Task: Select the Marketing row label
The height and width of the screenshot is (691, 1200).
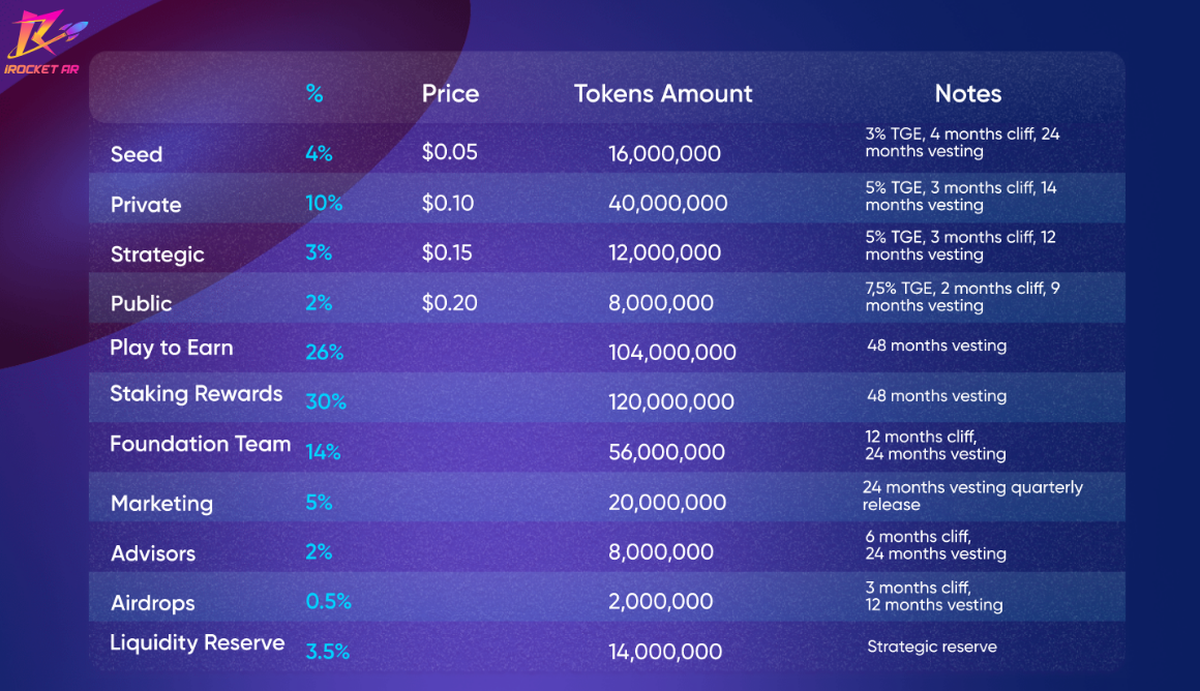Action: (x=161, y=503)
